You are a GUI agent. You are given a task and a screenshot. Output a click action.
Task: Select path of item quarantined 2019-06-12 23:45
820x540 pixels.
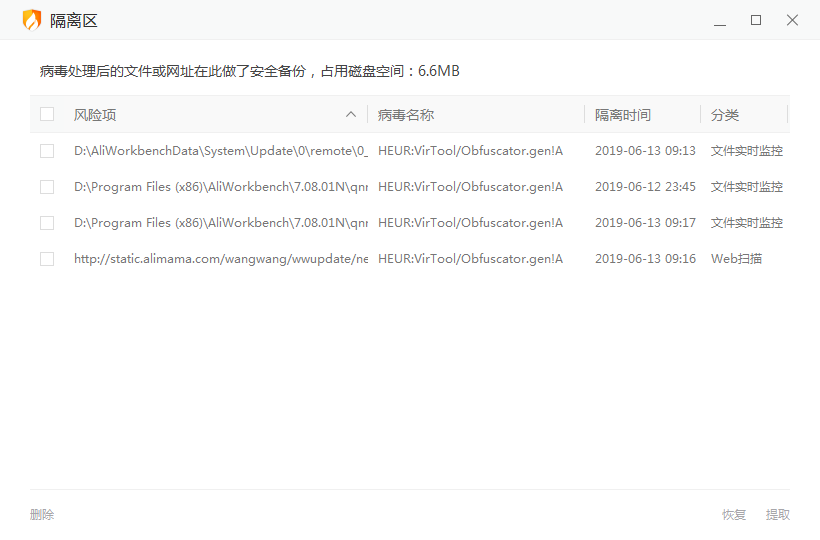tap(221, 187)
